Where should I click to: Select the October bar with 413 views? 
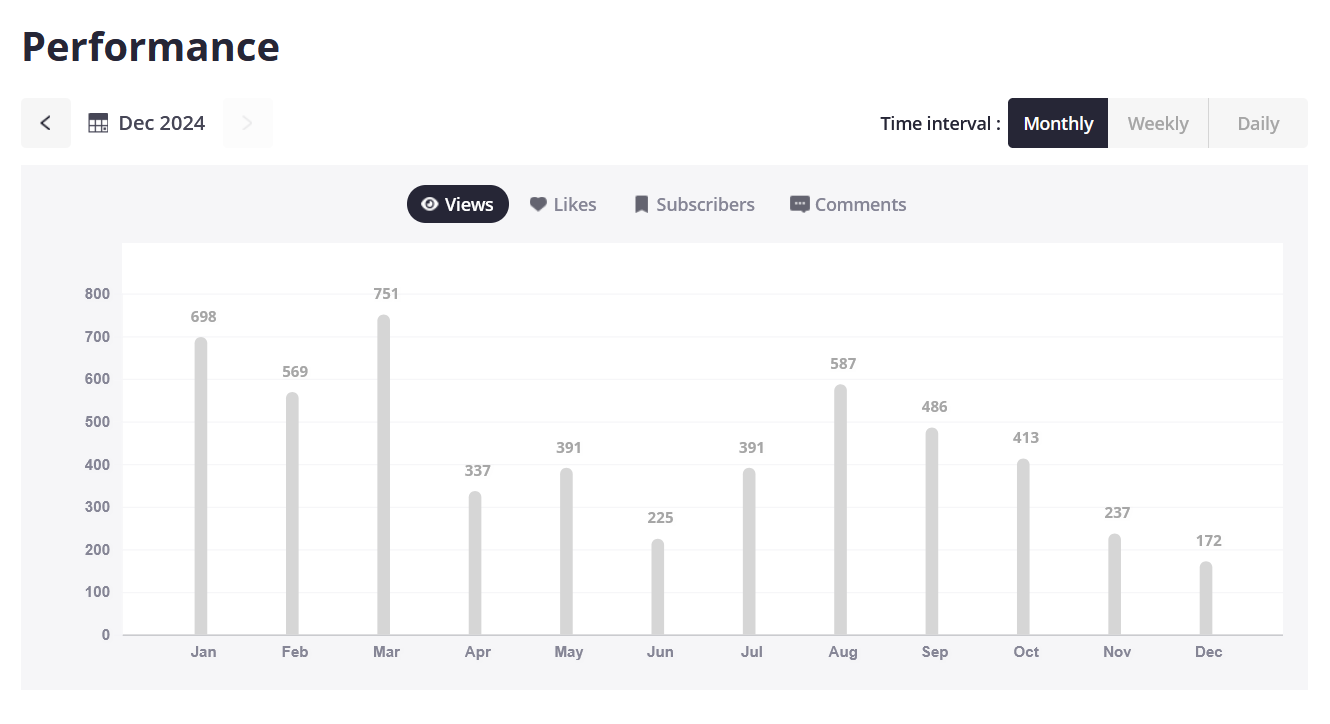click(1023, 547)
